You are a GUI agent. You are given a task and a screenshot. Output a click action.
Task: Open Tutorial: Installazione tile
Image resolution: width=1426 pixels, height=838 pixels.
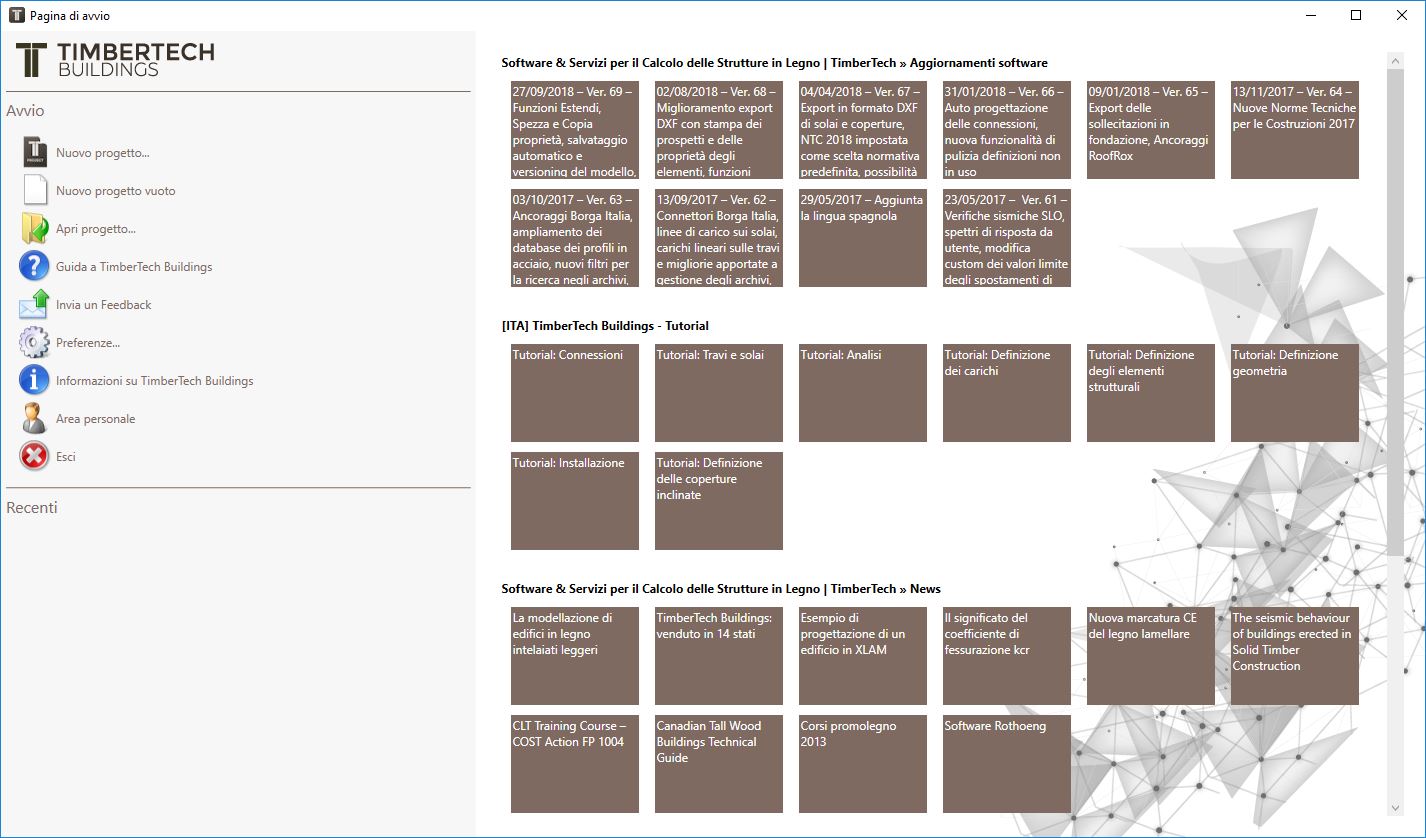(575, 501)
